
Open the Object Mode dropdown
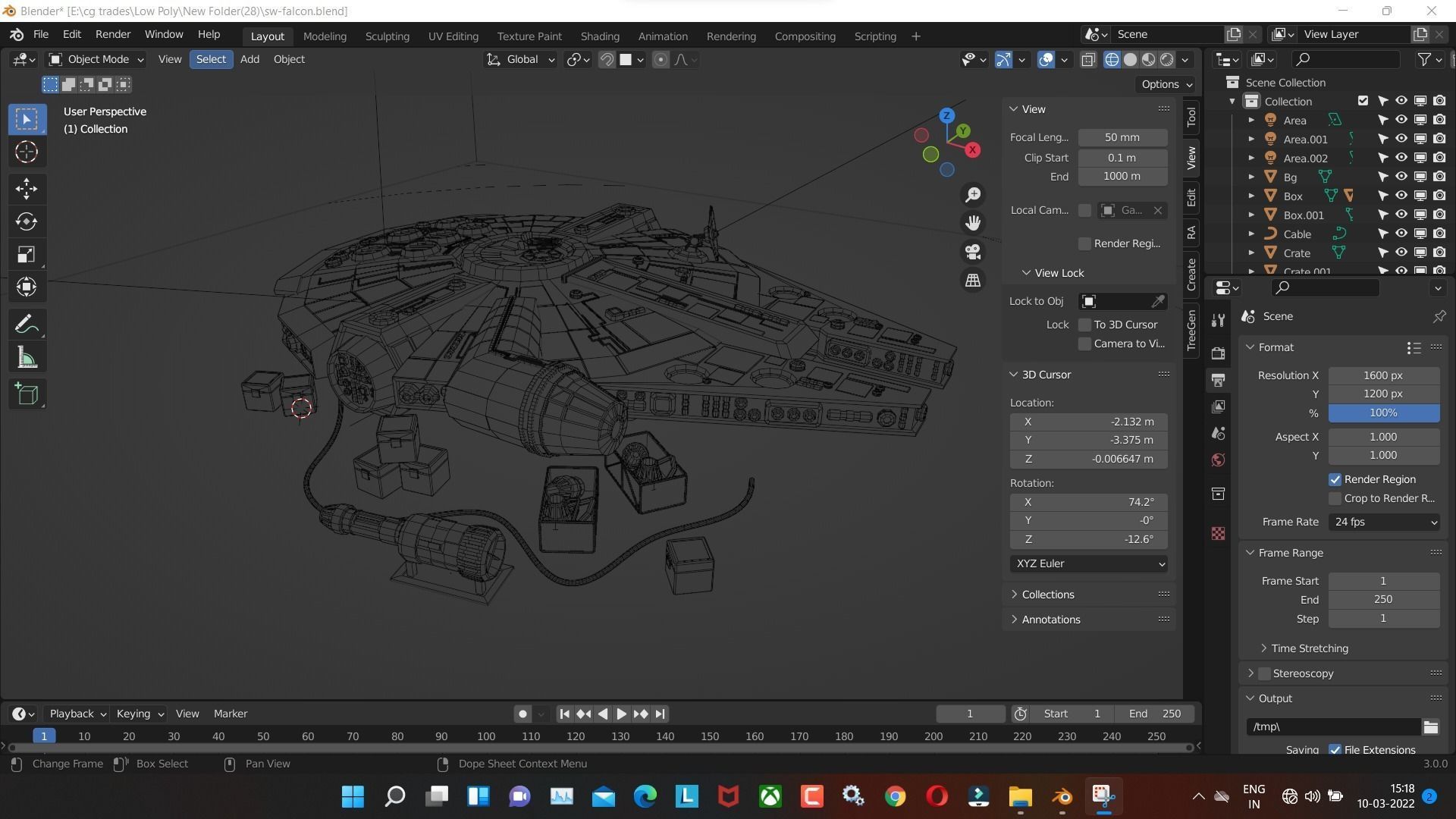point(96,59)
